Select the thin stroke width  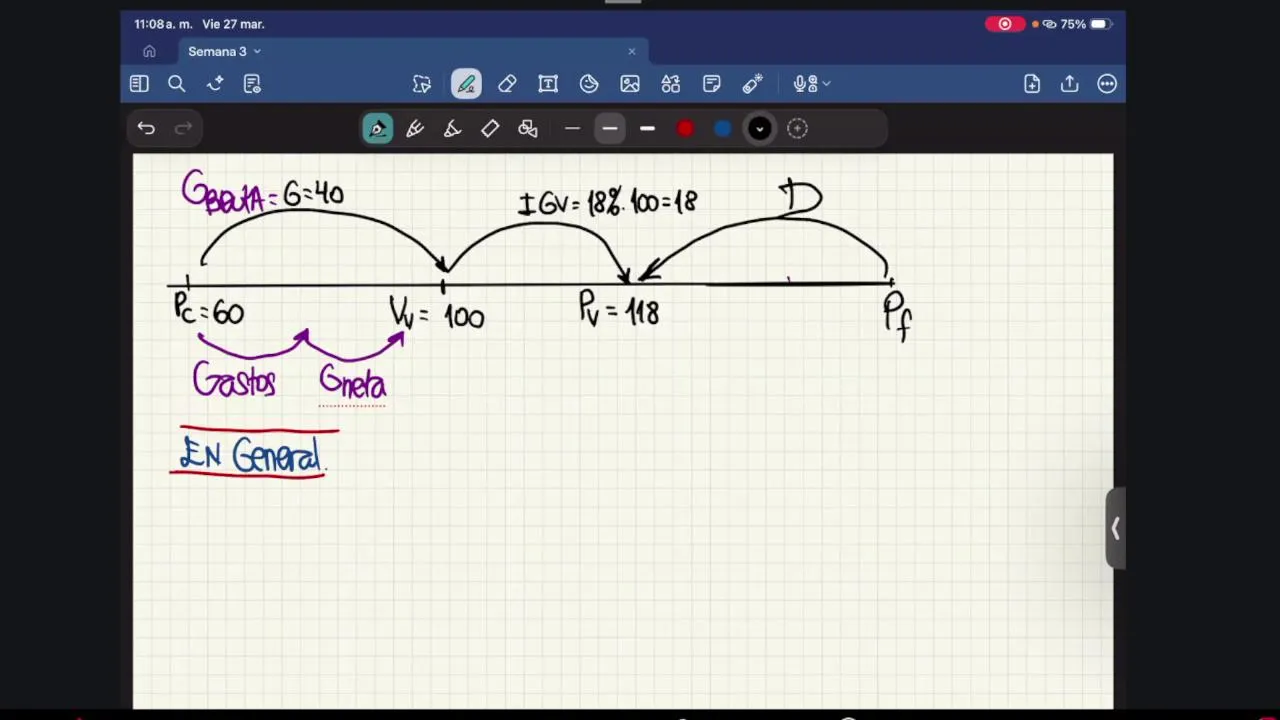(572, 128)
